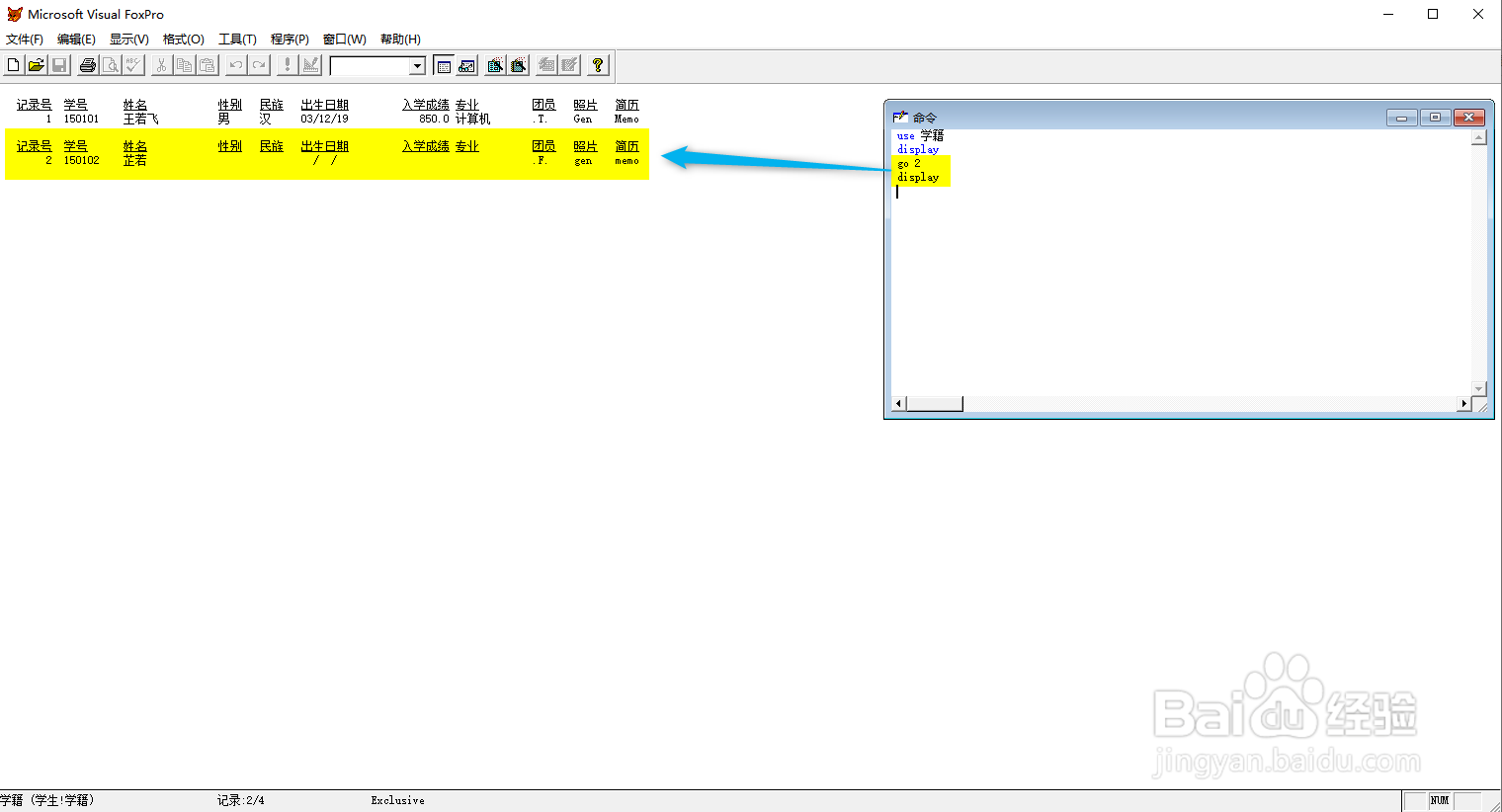Click the Open folder toolbar icon

(36, 65)
